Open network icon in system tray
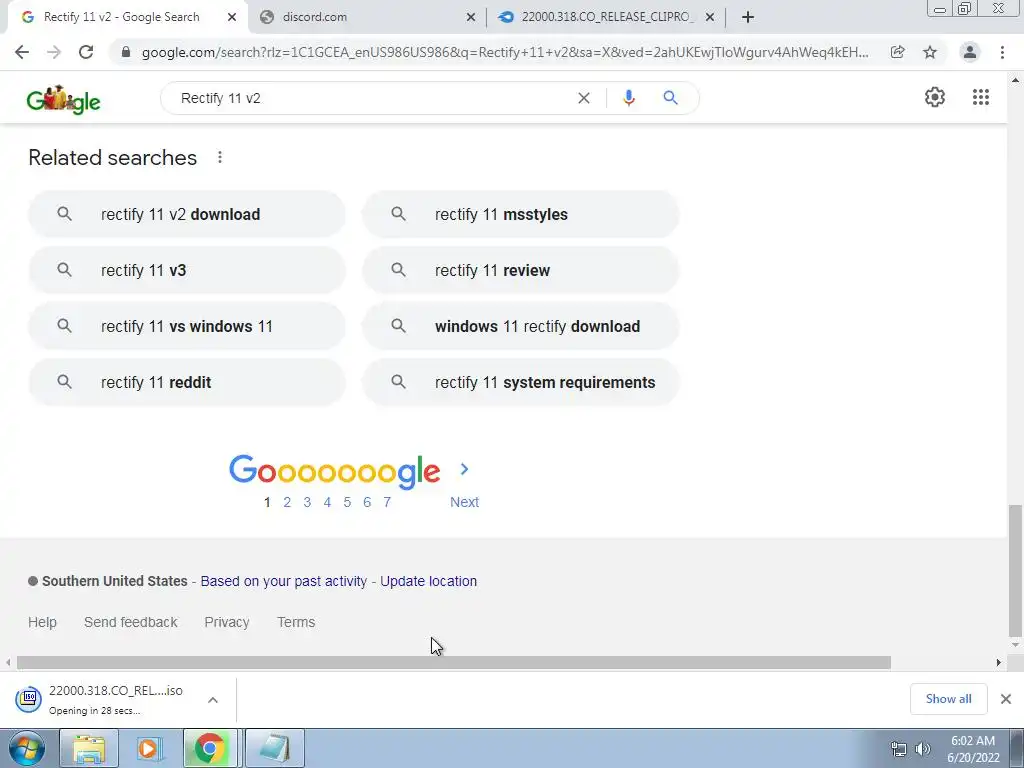Viewport: 1024px width, 768px height. (x=899, y=749)
